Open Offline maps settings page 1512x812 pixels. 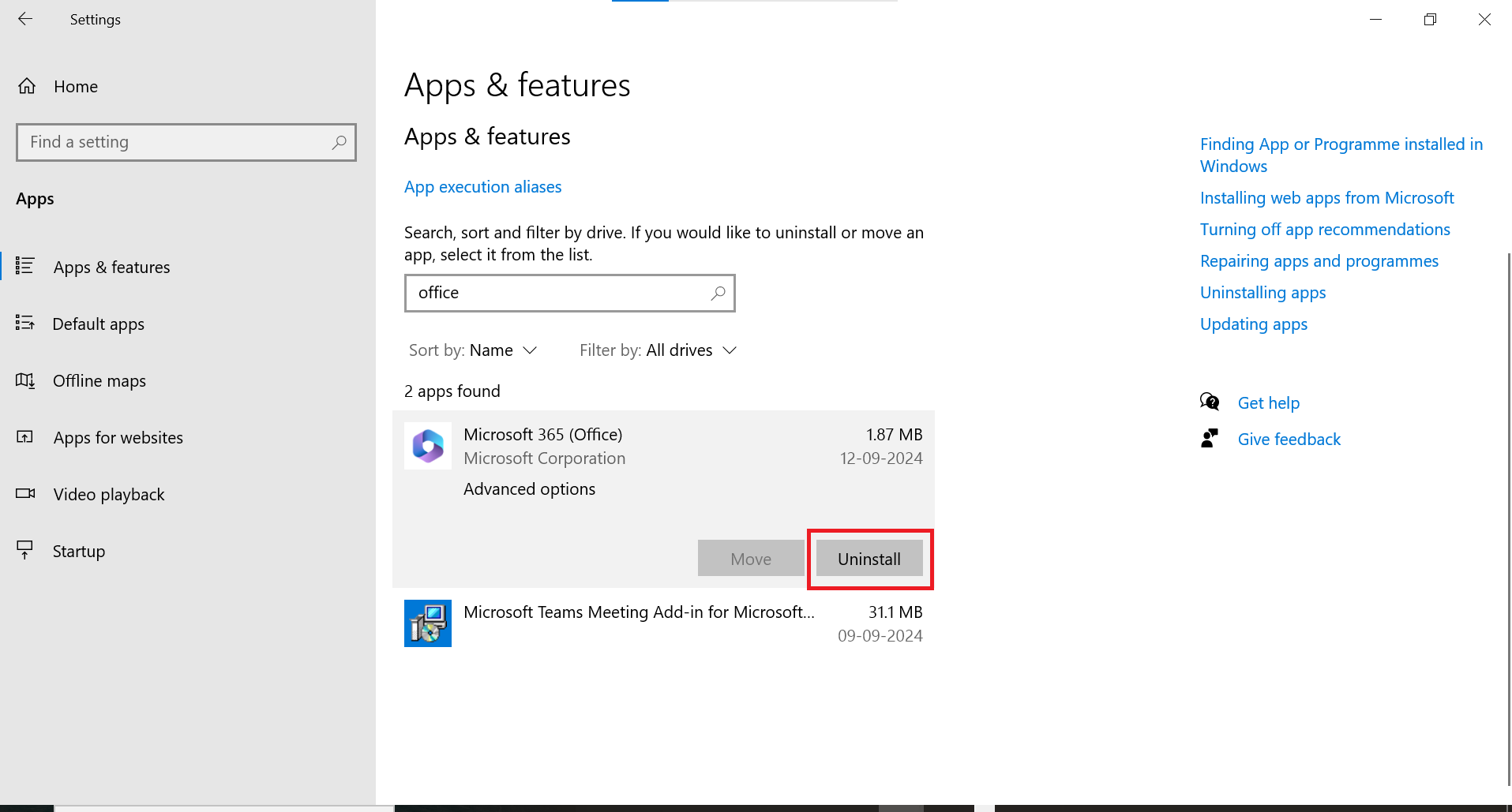tap(99, 381)
